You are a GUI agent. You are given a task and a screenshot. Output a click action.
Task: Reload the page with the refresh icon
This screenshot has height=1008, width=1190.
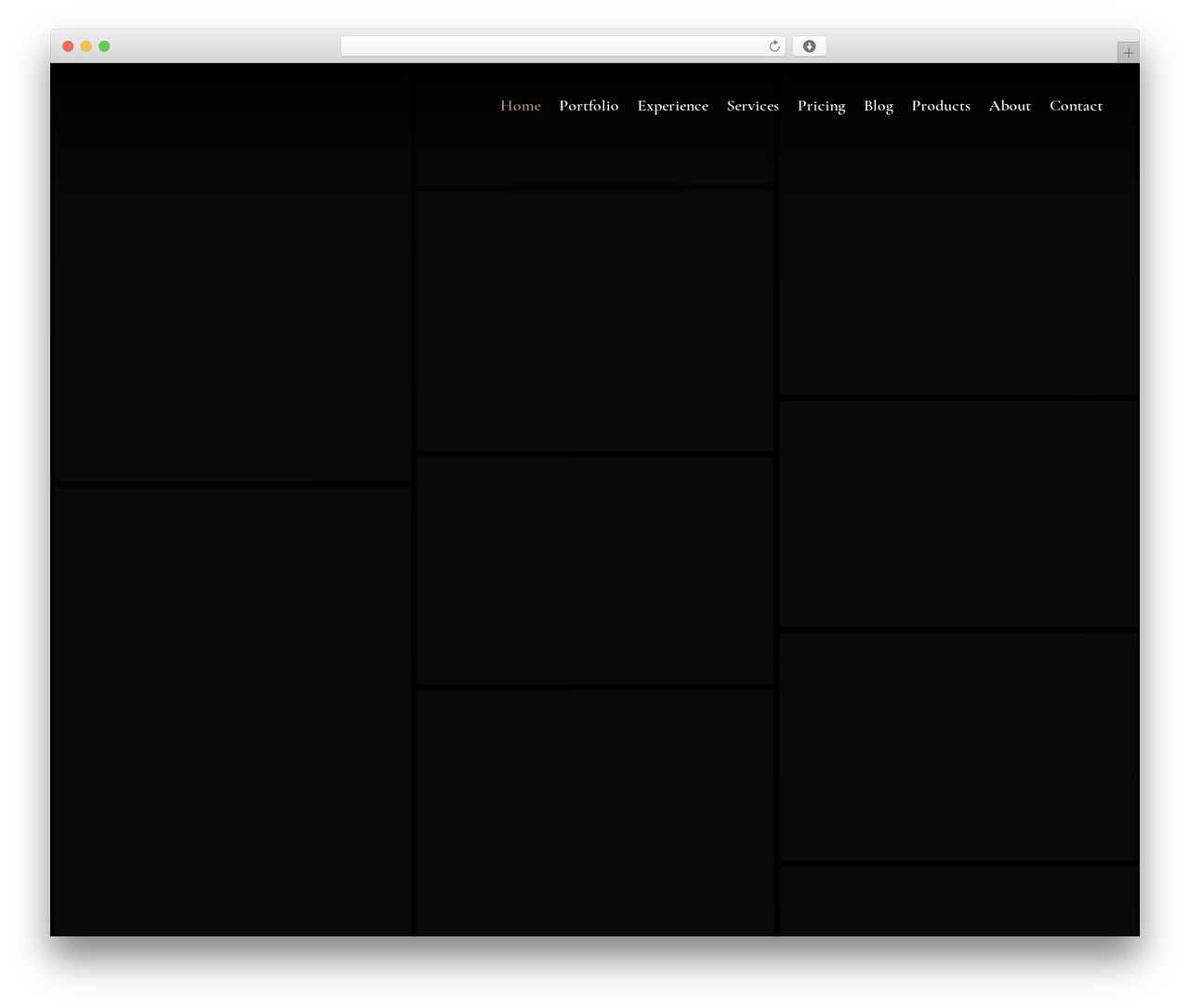(773, 46)
